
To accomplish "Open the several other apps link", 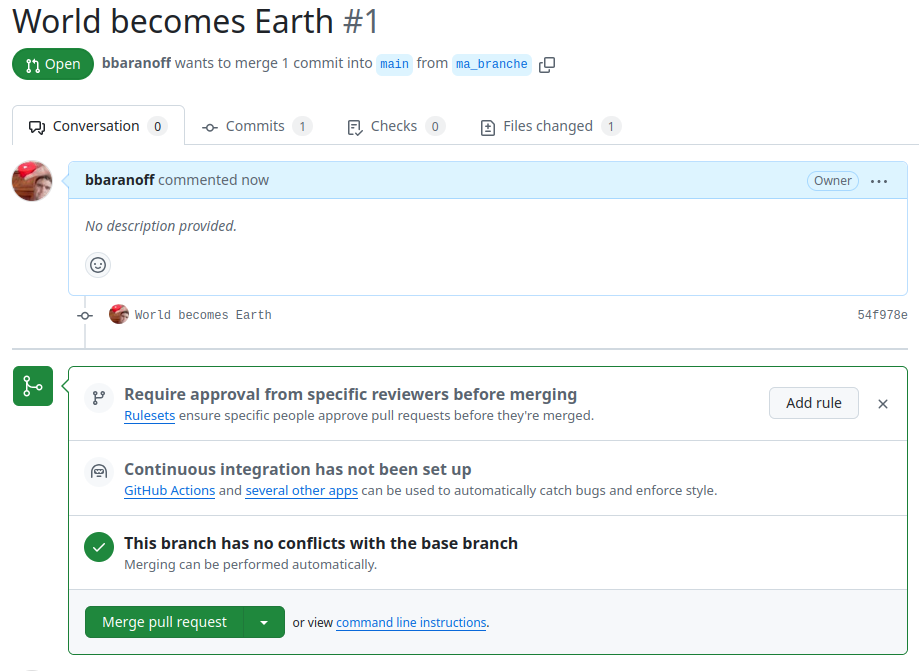I will 301,491.
